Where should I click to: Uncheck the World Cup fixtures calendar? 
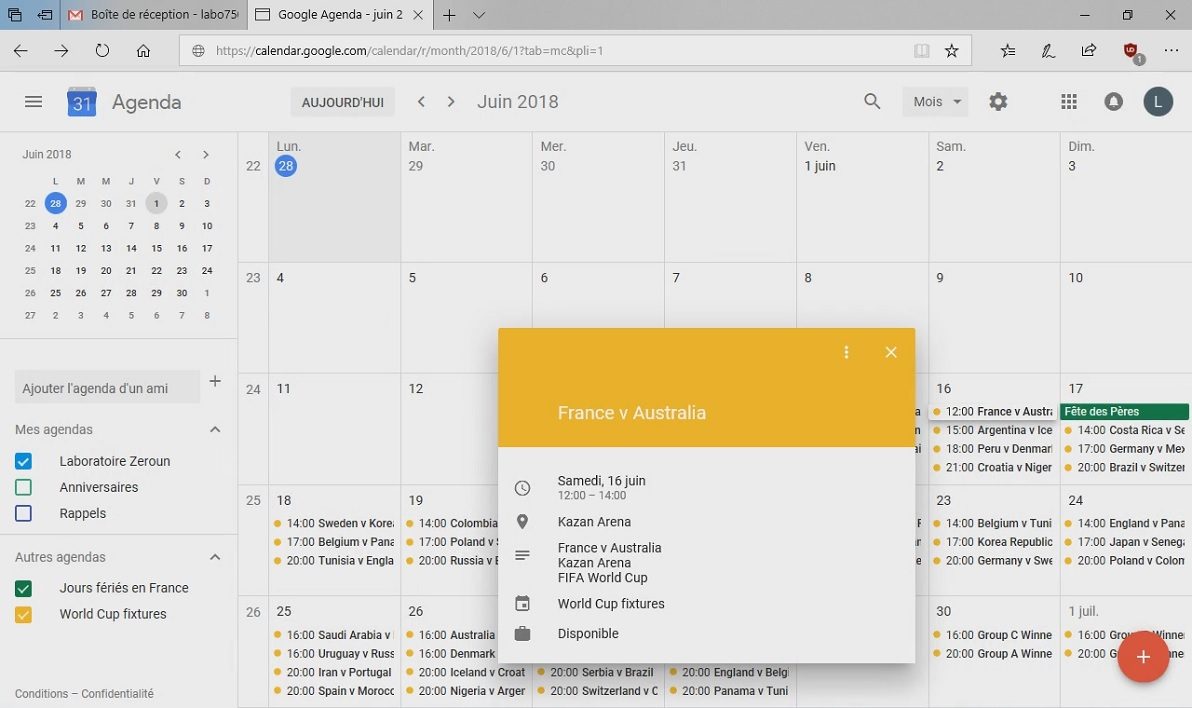coord(24,614)
